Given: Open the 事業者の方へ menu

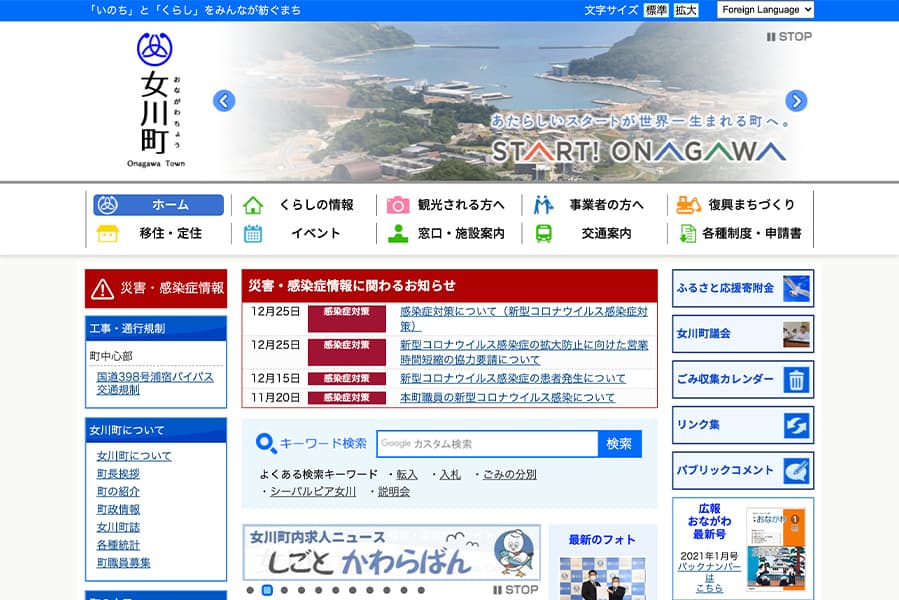Looking at the screenshot, I should tap(595, 205).
